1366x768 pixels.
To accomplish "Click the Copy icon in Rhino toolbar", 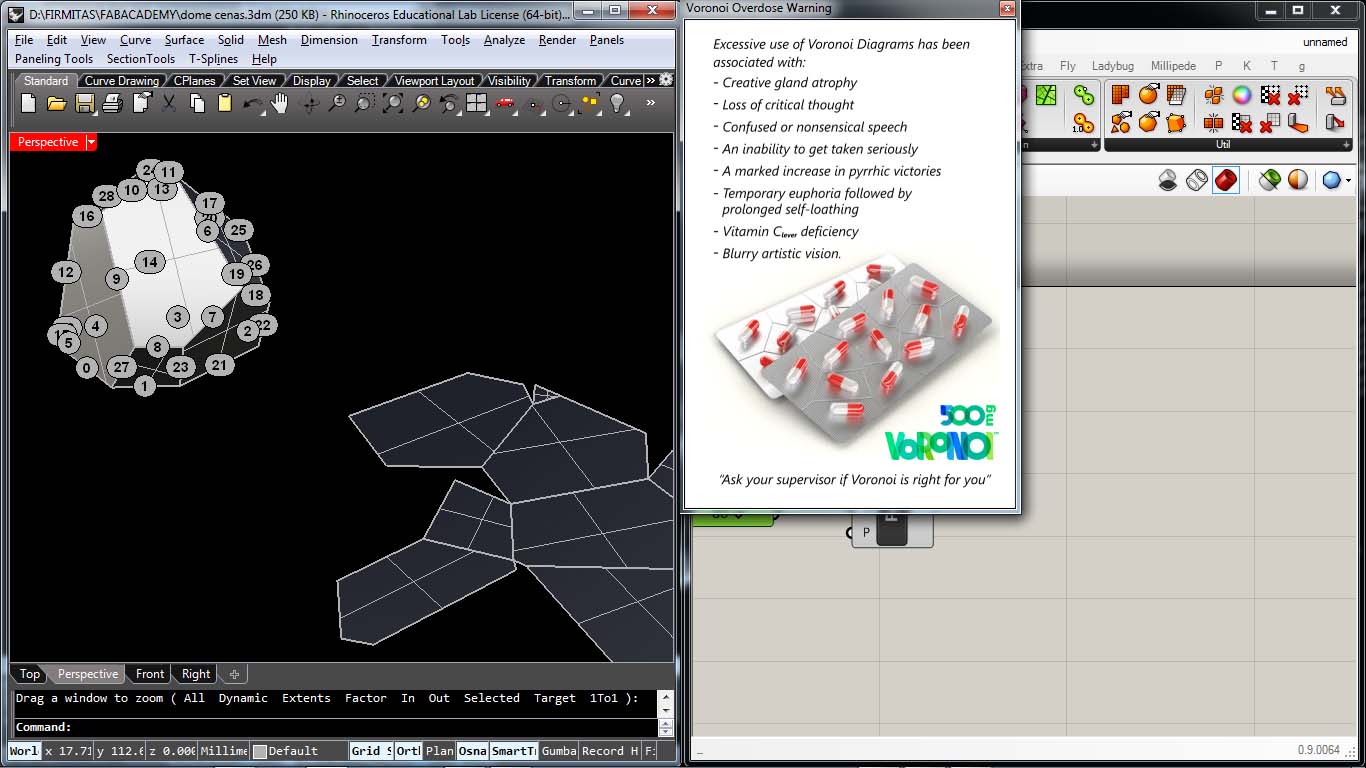I will pyautogui.click(x=197, y=103).
